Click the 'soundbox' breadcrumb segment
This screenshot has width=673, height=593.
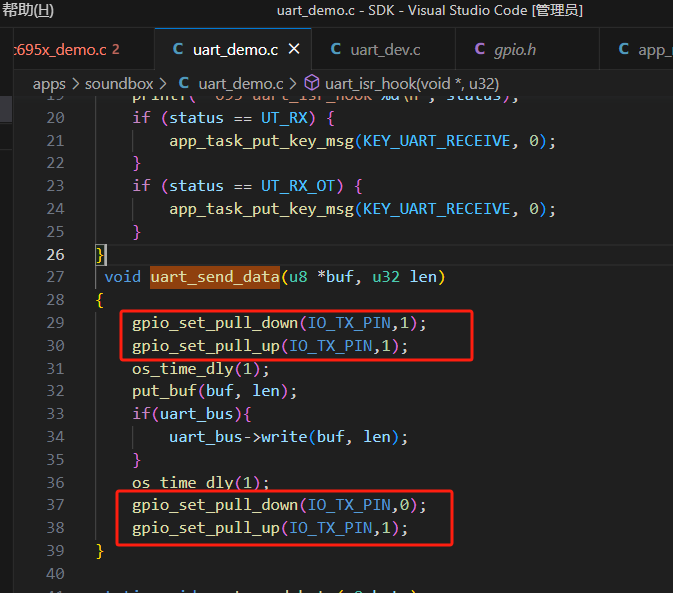click(x=119, y=84)
